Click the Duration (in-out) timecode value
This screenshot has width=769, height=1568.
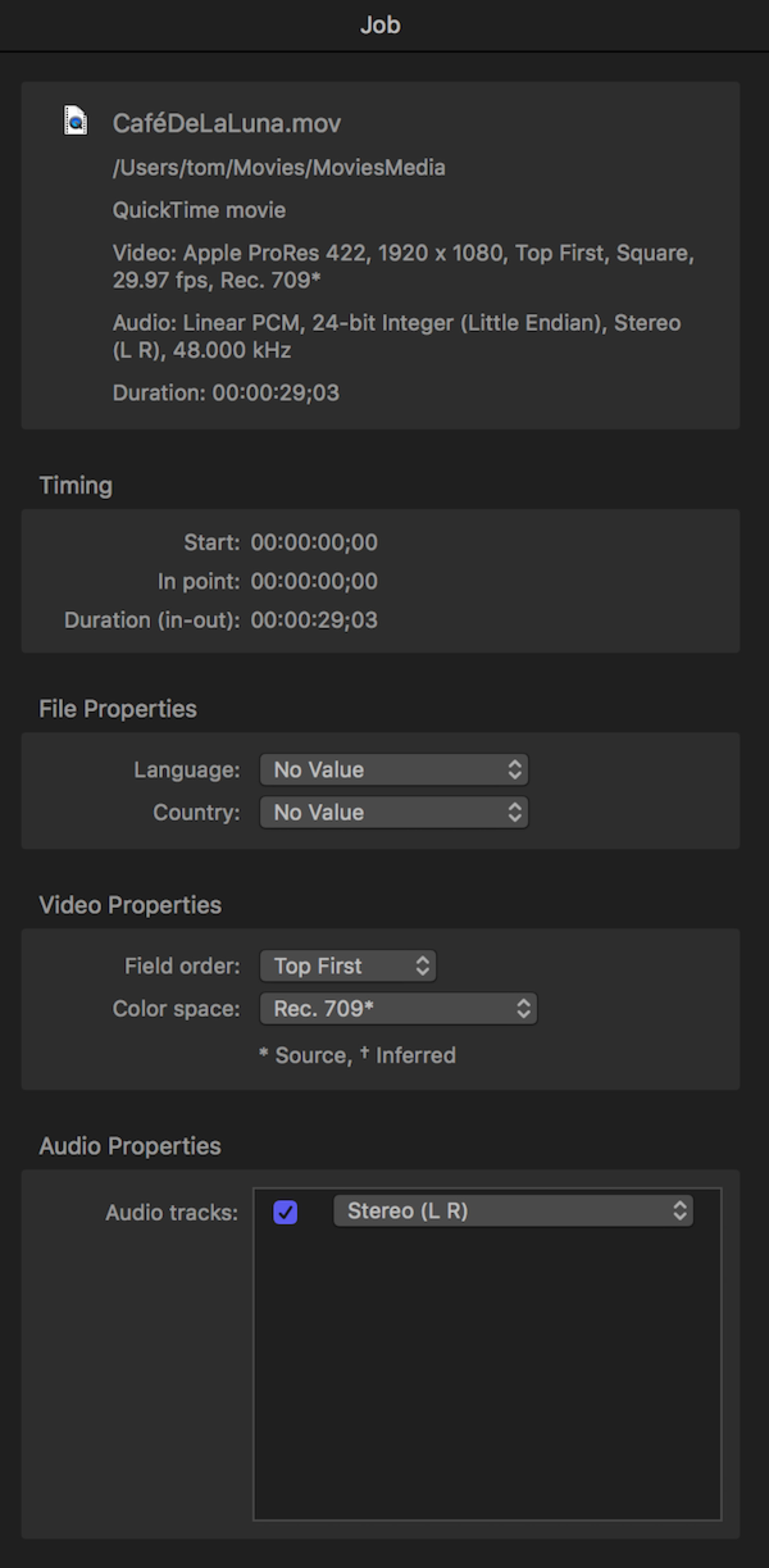tap(314, 620)
